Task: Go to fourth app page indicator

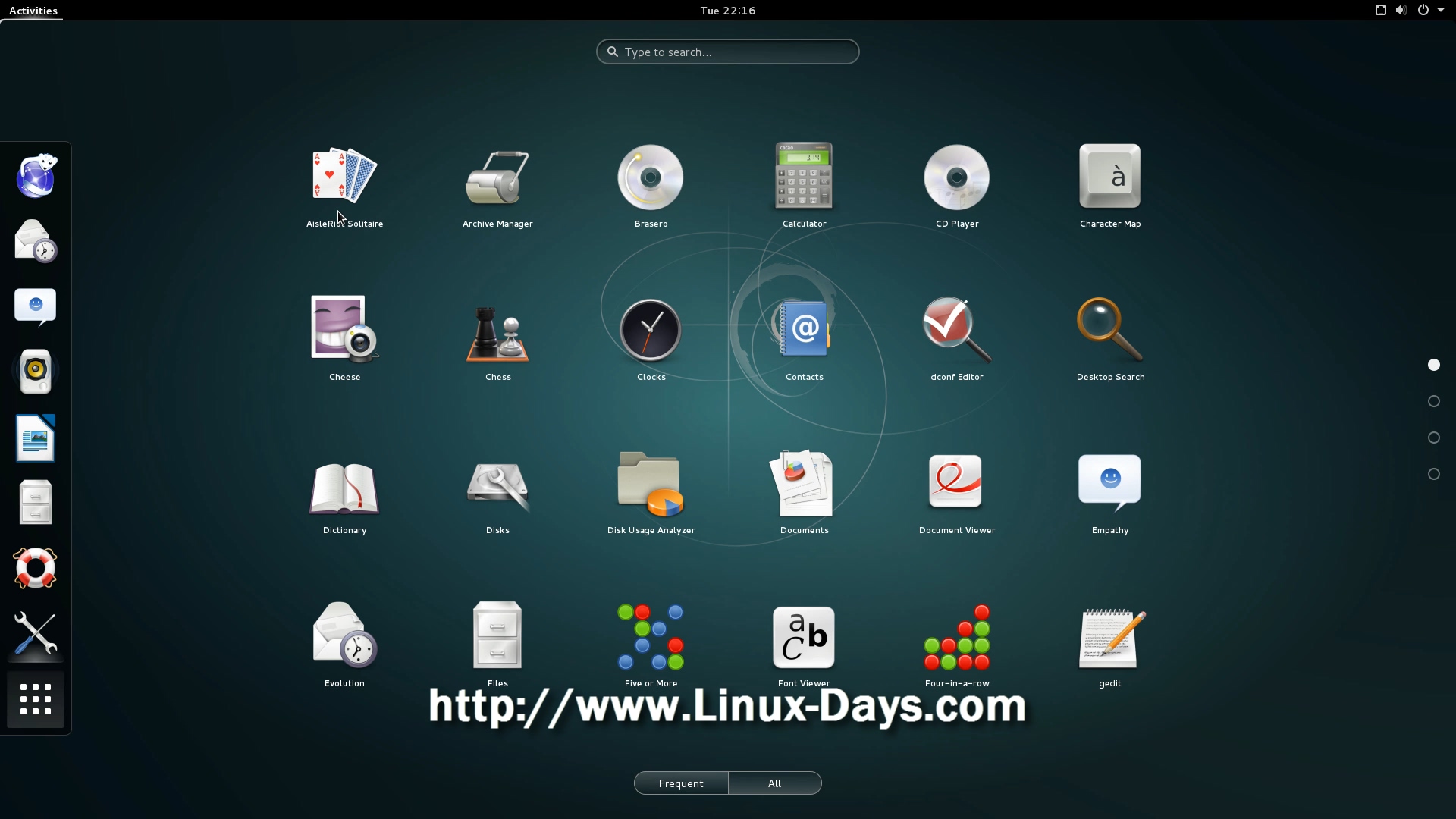Action: (1433, 474)
